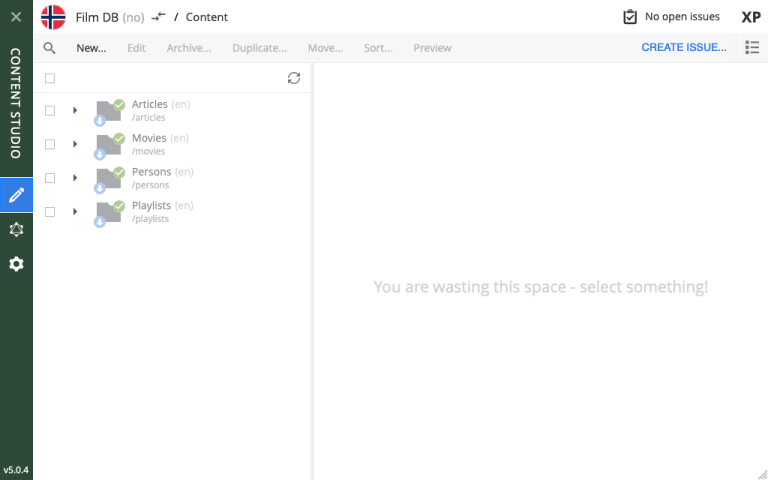Viewport: 768px width, 480px height.
Task: Click the layer switch arrows icon
Action: point(158,17)
